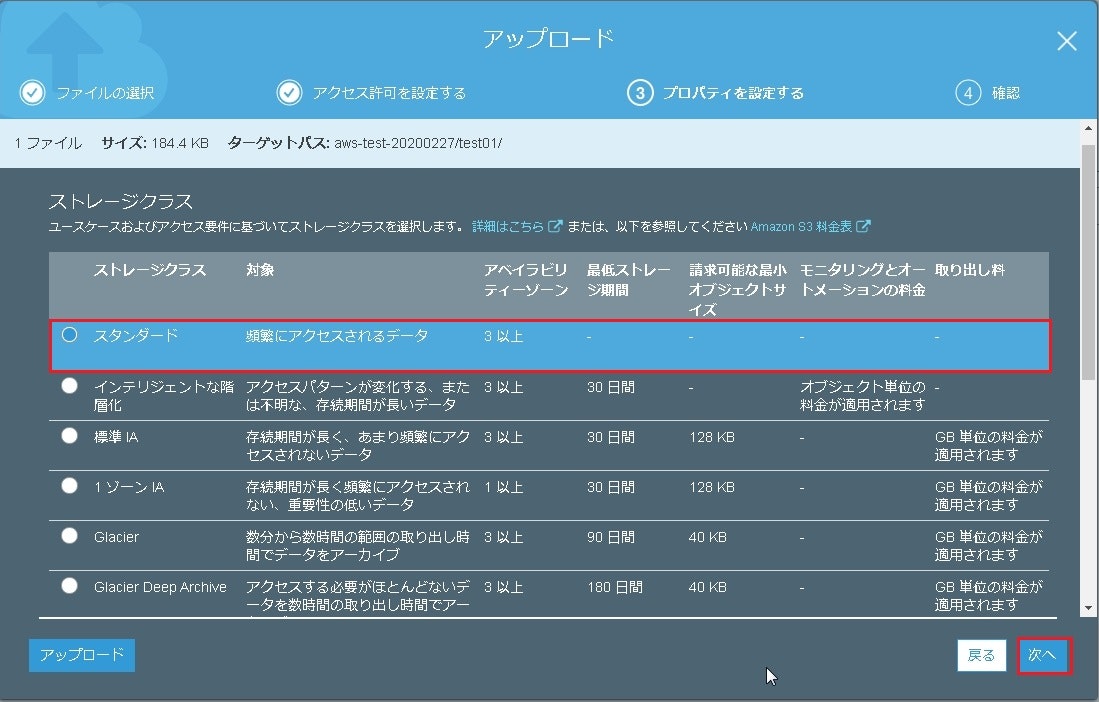This screenshot has height=702, width=1099.
Task: Click the 次へ button
Action: pyautogui.click(x=1042, y=656)
